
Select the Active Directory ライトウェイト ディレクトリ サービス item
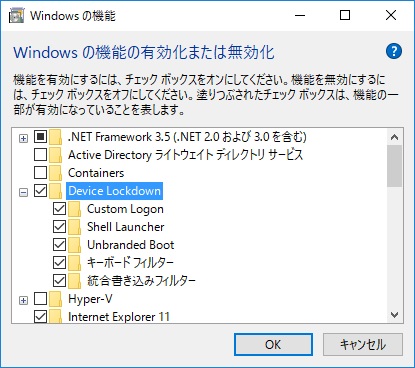[185, 155]
